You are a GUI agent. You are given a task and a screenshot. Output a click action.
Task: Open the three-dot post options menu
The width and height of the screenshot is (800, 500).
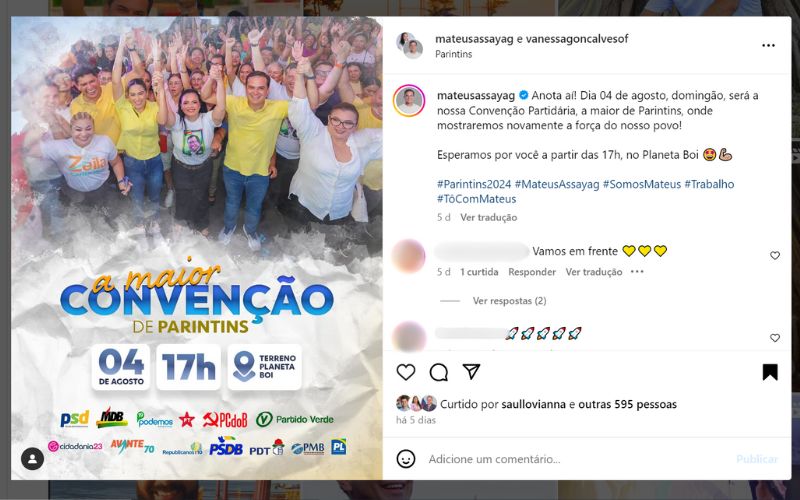(x=768, y=45)
